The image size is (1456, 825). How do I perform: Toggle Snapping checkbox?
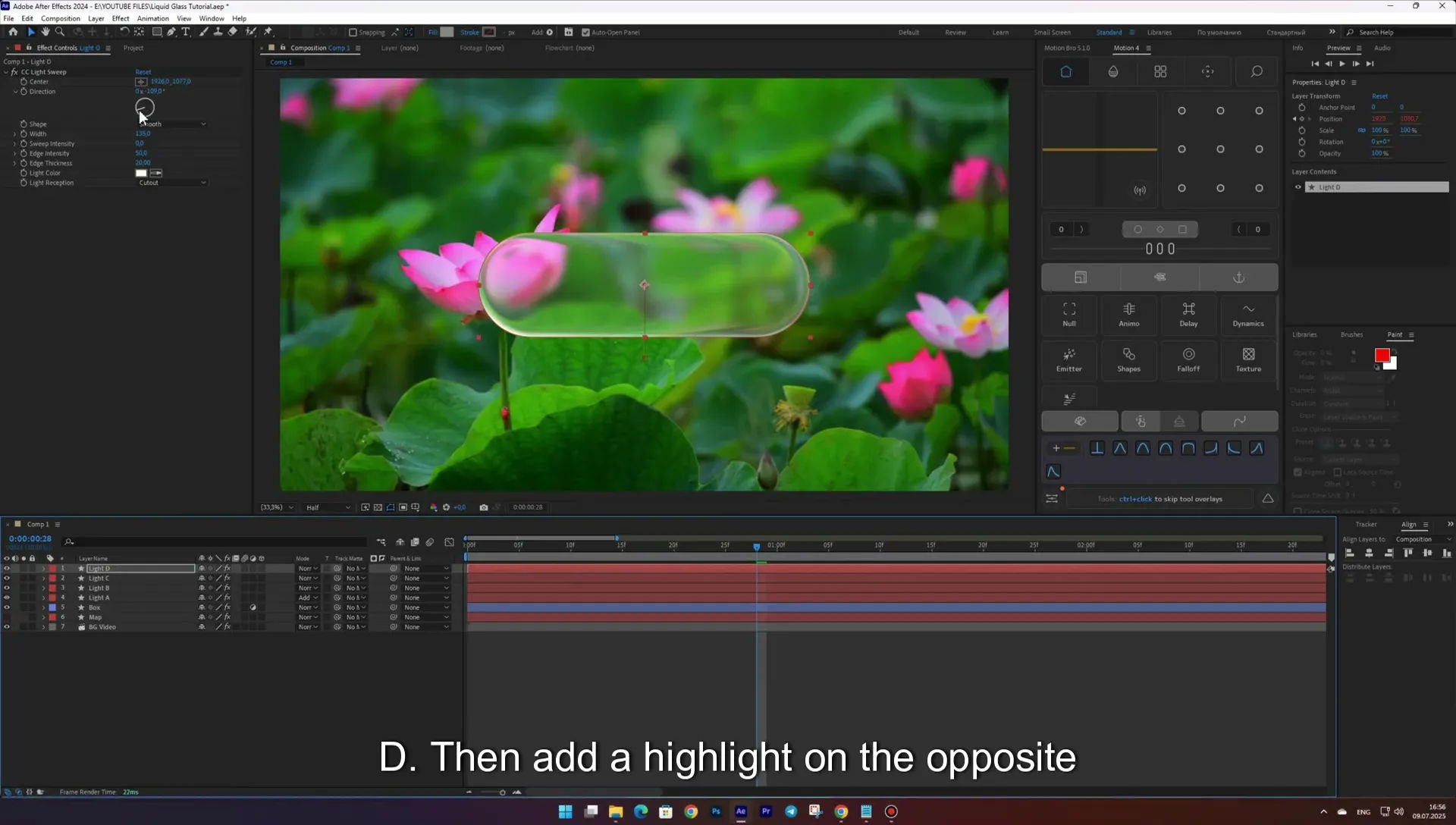[353, 33]
